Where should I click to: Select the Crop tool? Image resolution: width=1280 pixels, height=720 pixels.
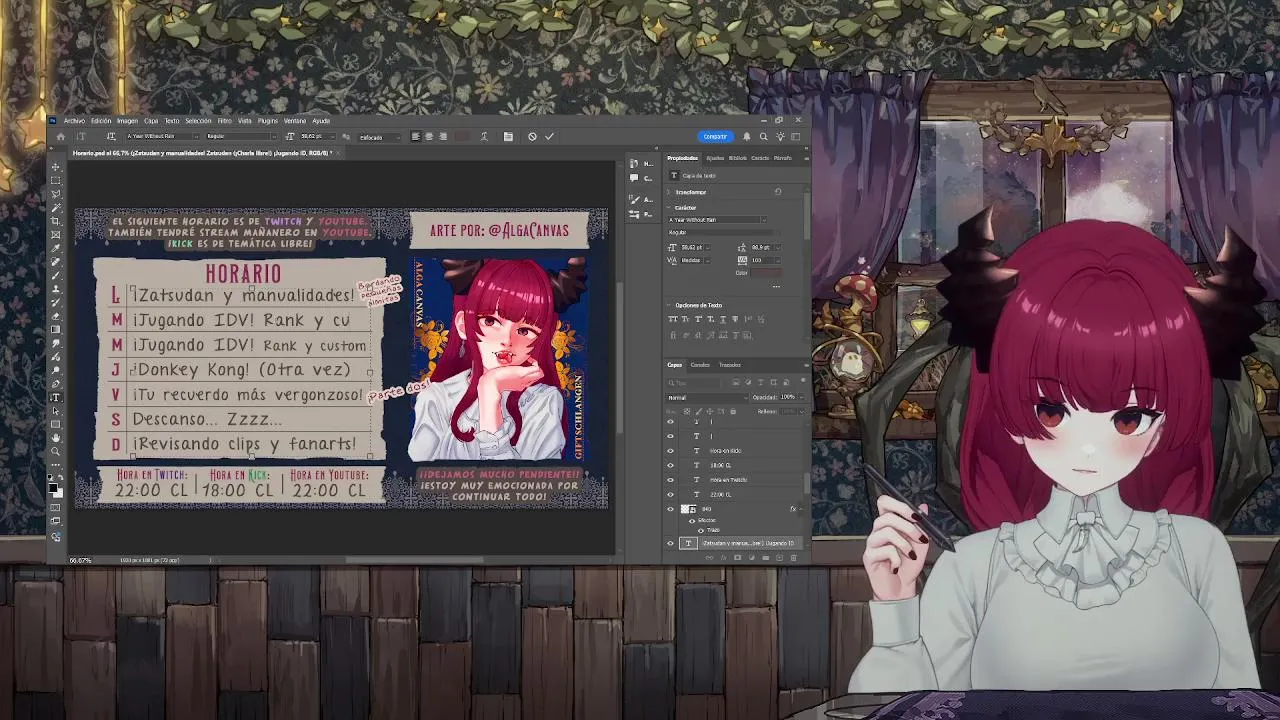[56, 221]
